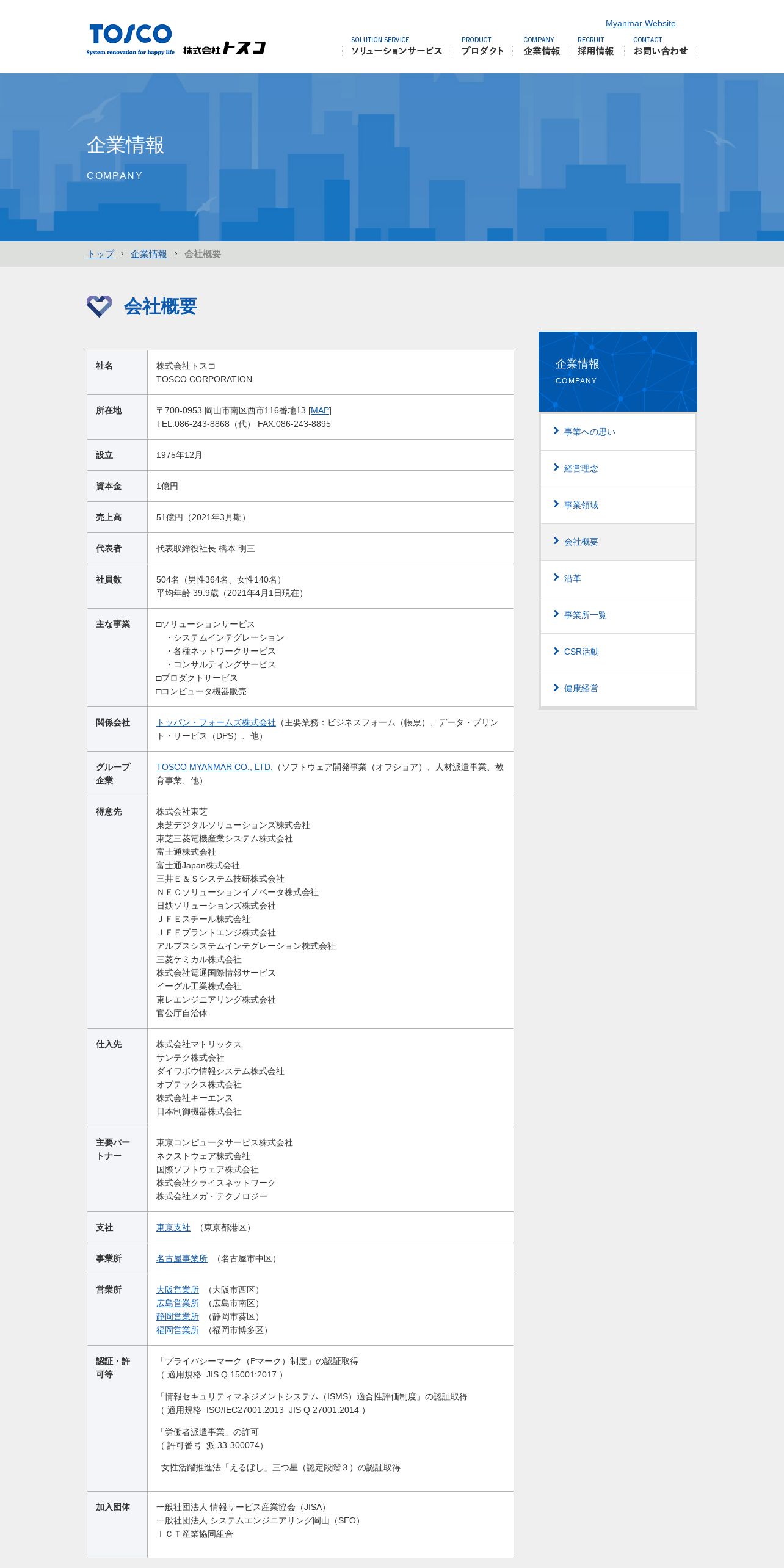Select CSR活動 in the sidebar
The height and width of the screenshot is (1568, 784).
coord(618,652)
